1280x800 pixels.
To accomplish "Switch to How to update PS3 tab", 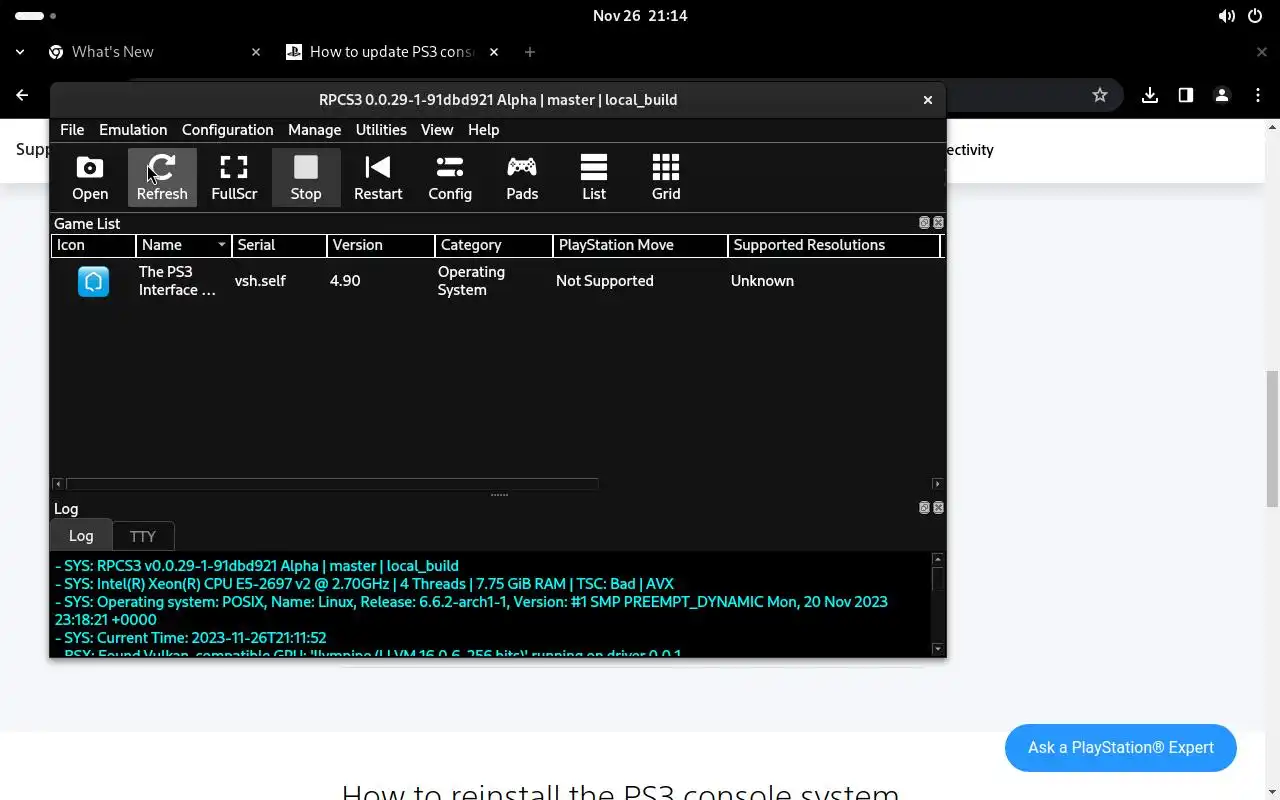I will [392, 52].
